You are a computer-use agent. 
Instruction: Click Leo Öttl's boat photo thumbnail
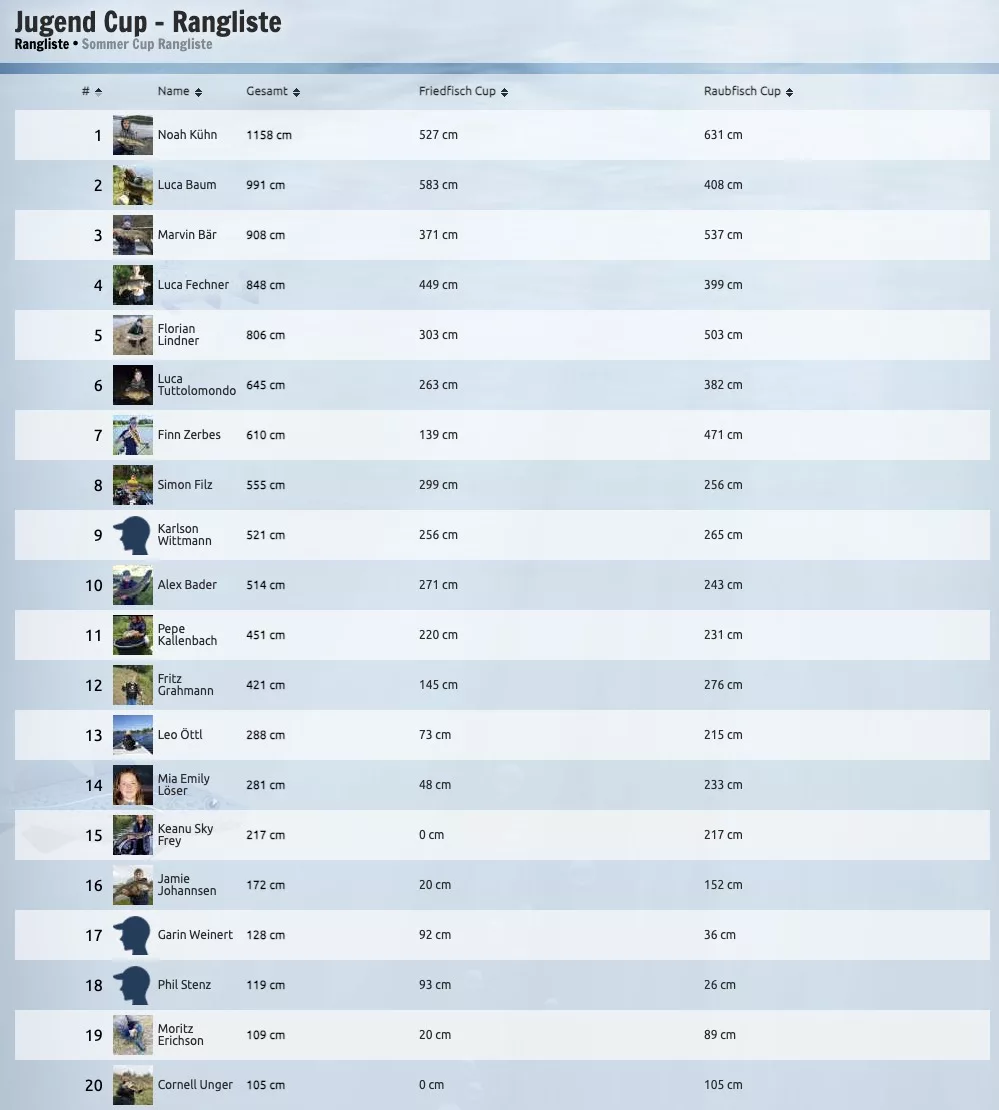pos(132,735)
